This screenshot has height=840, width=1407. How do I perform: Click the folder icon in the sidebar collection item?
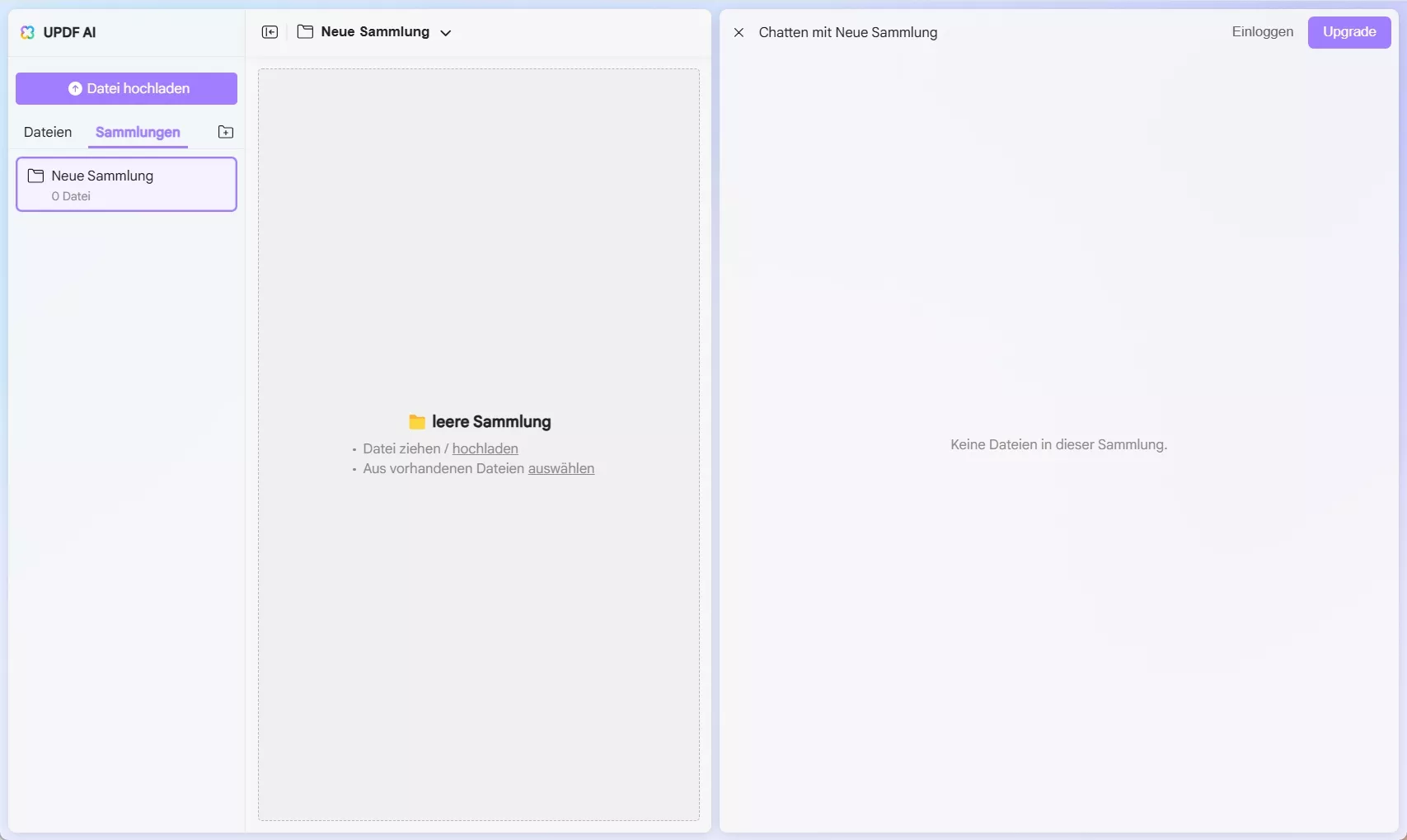click(x=35, y=176)
